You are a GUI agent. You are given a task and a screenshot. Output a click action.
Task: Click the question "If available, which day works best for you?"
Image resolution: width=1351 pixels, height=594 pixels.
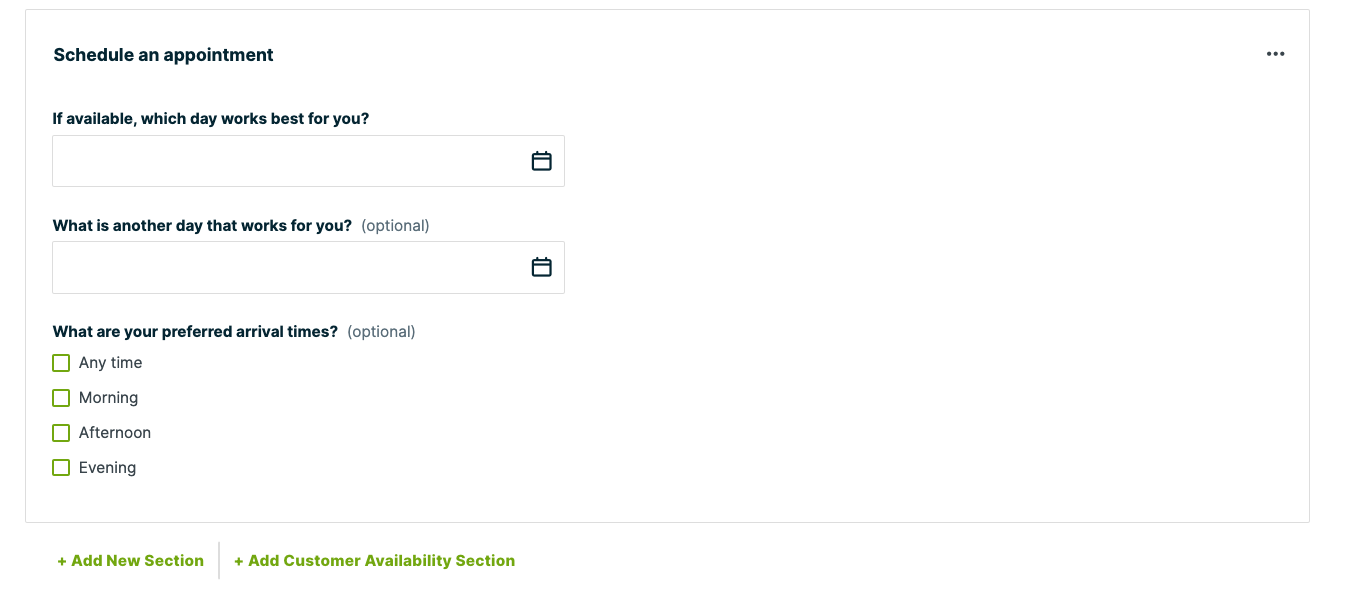point(211,118)
